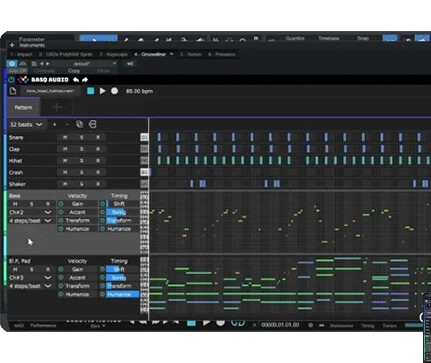The height and width of the screenshot is (363, 431).
Task: Solo the Hihat track
Action: click(81, 161)
